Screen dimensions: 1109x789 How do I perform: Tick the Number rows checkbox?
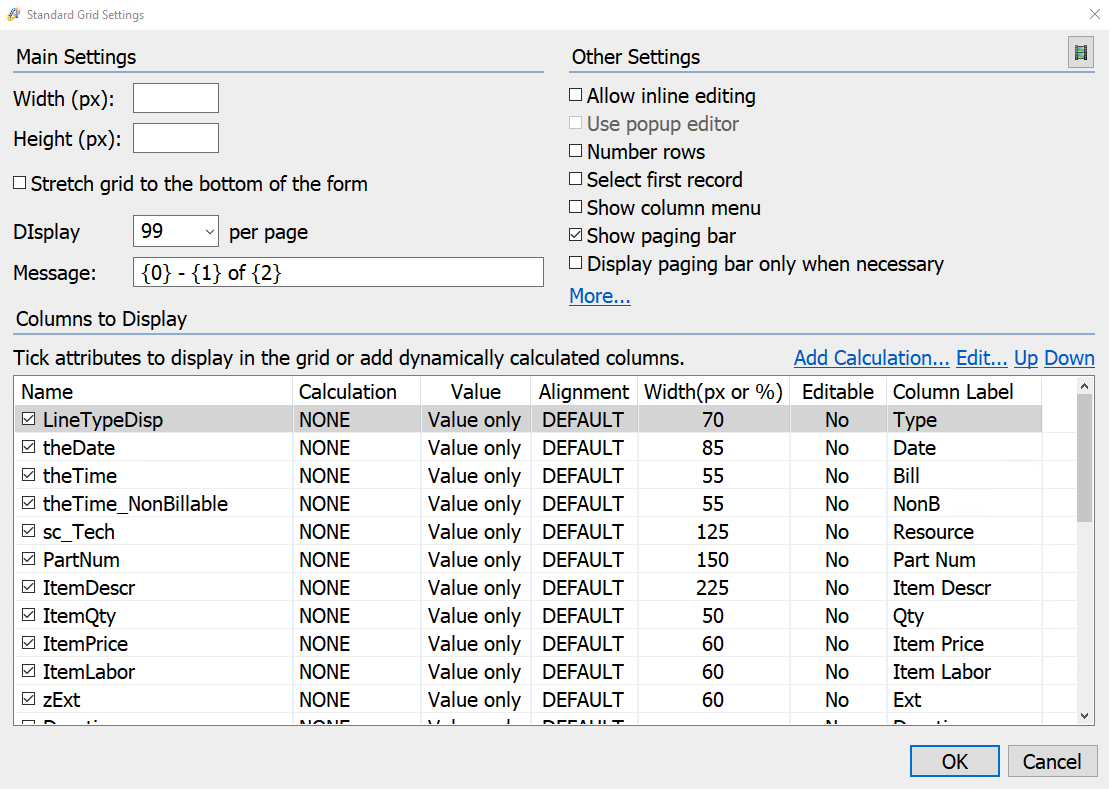(x=576, y=151)
